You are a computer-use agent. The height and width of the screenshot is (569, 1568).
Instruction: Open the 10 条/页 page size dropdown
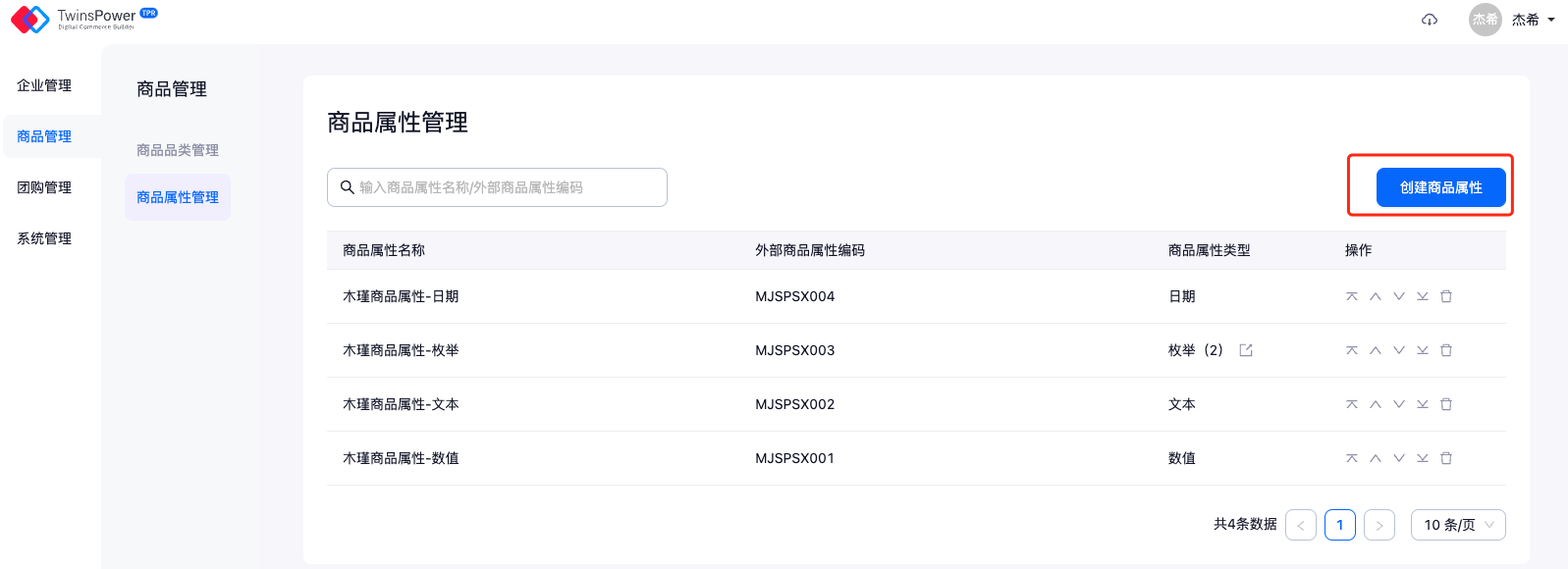coord(1458,525)
